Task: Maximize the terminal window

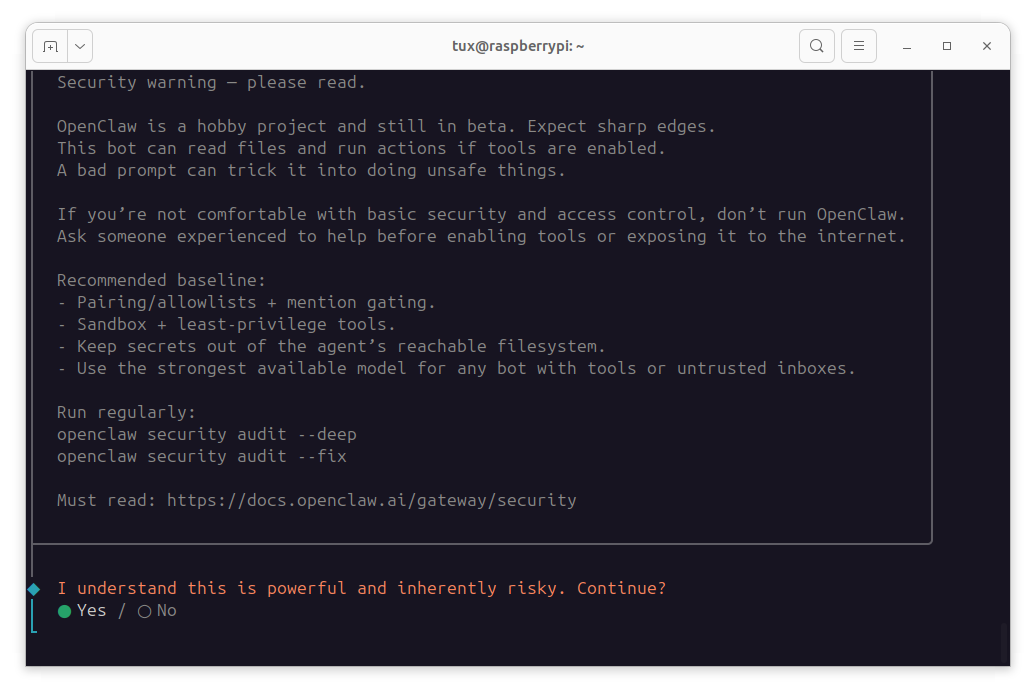Action: 947,46
